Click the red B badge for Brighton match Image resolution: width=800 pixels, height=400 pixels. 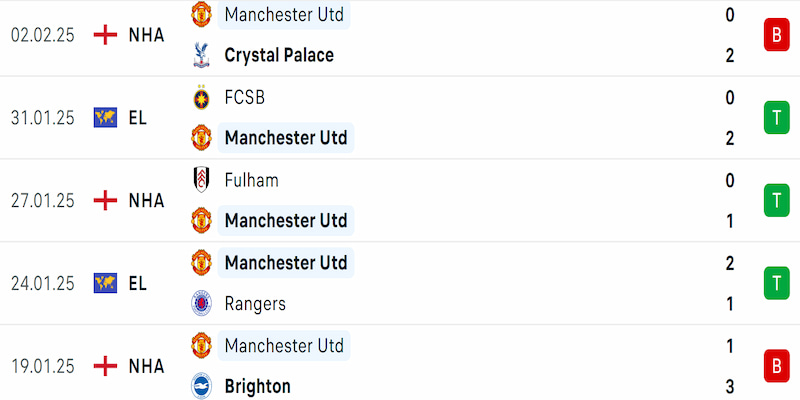[x=774, y=366]
